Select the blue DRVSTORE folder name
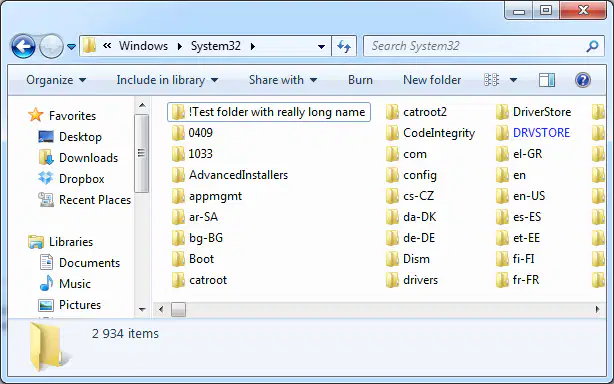This screenshot has height=384, width=614. (541, 133)
